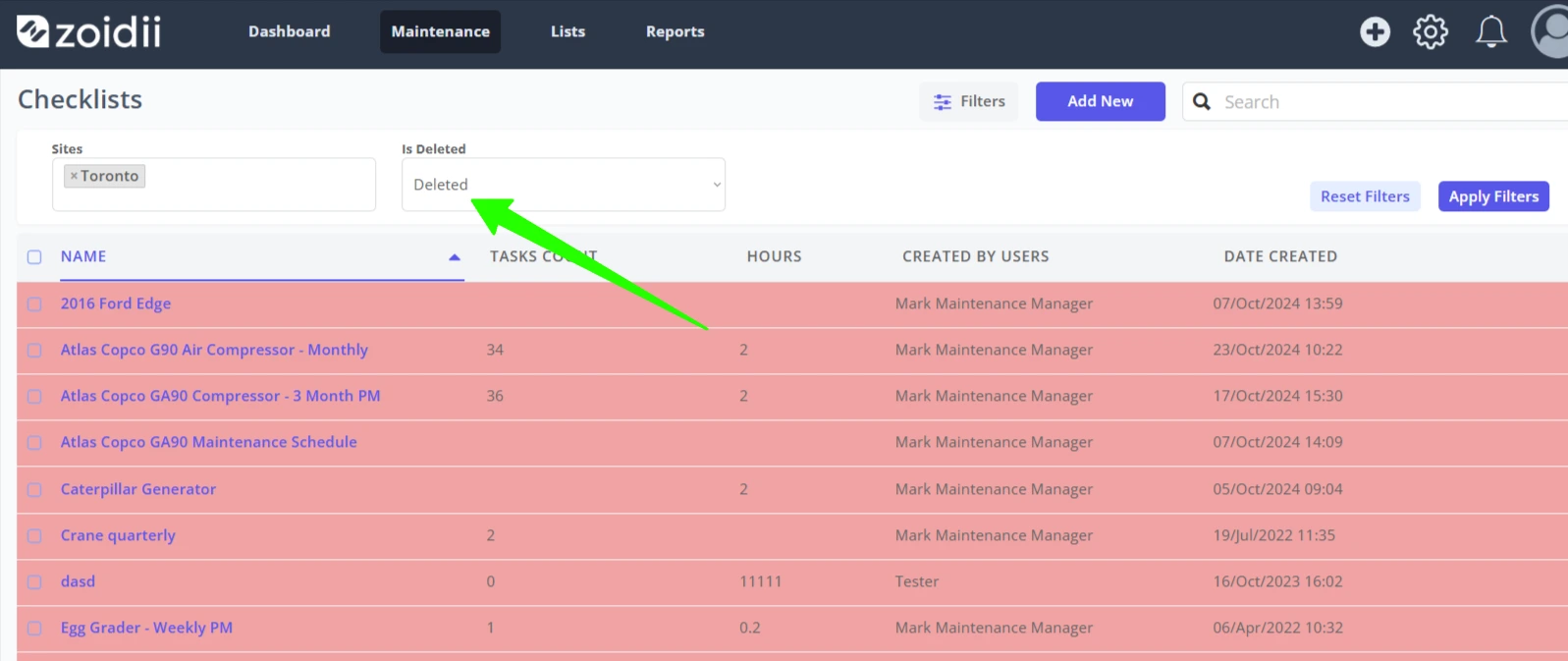The width and height of the screenshot is (1568, 661).
Task: Open the Sites multi-select field
Action: click(214, 185)
